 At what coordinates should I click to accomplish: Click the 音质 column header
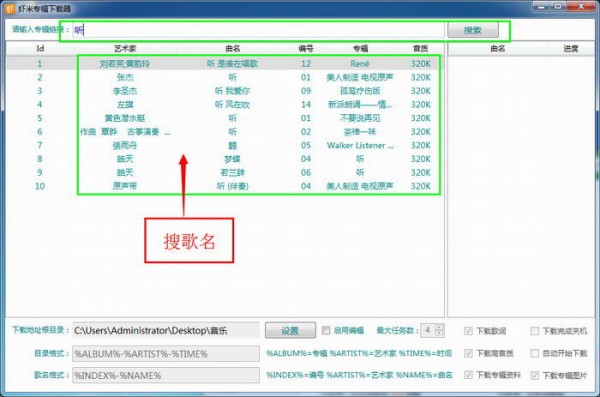[421, 49]
